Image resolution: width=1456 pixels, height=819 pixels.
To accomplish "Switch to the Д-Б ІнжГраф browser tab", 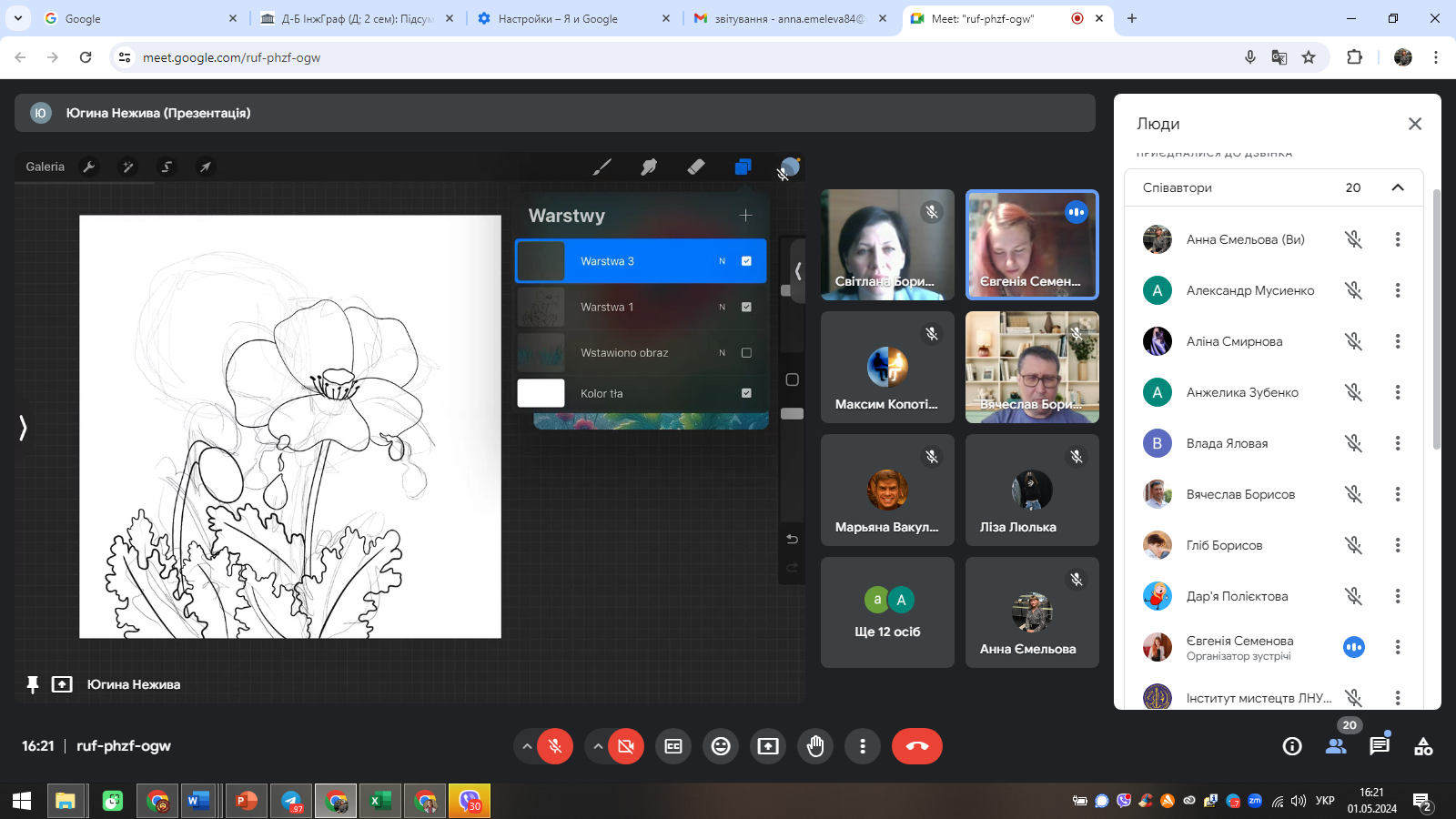I will click(x=356, y=18).
